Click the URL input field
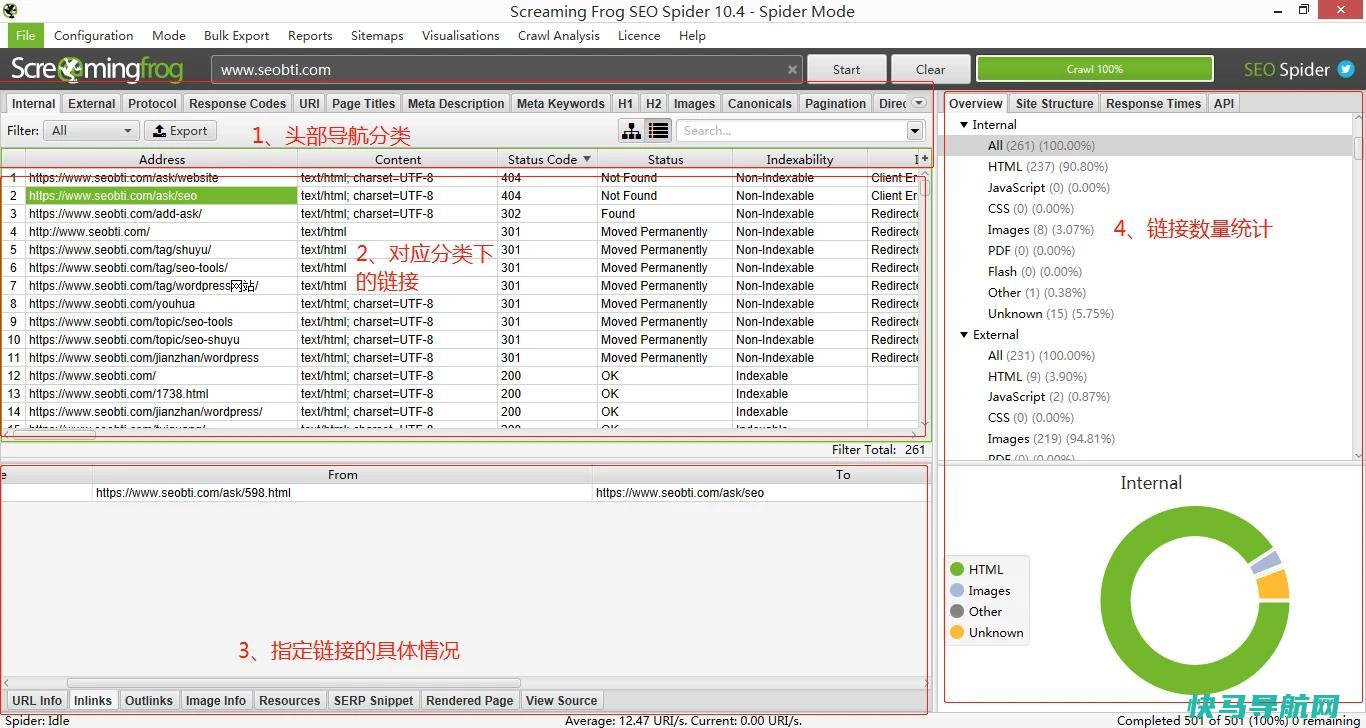Image resolution: width=1366 pixels, height=728 pixels. point(505,69)
